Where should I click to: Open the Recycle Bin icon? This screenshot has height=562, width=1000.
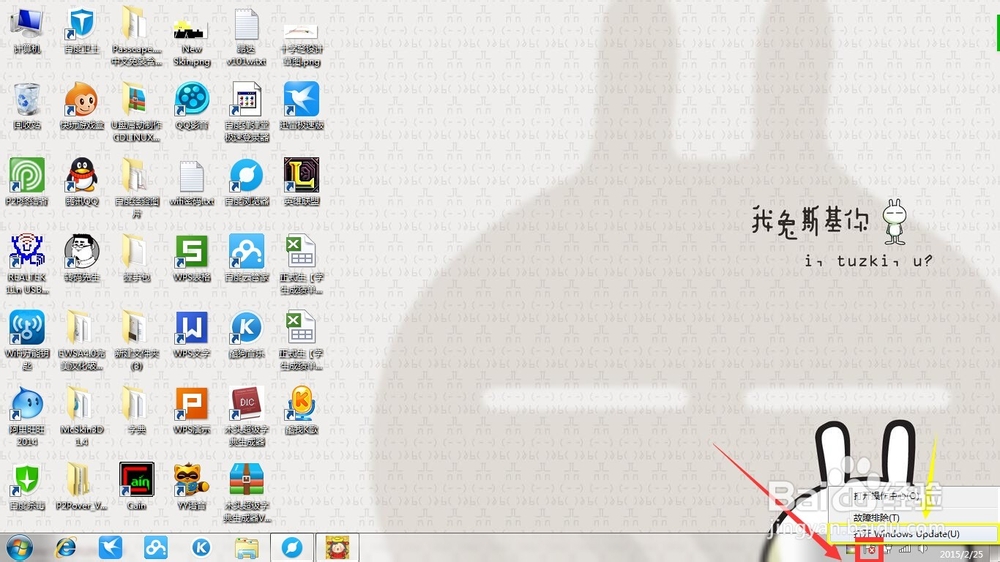27,106
